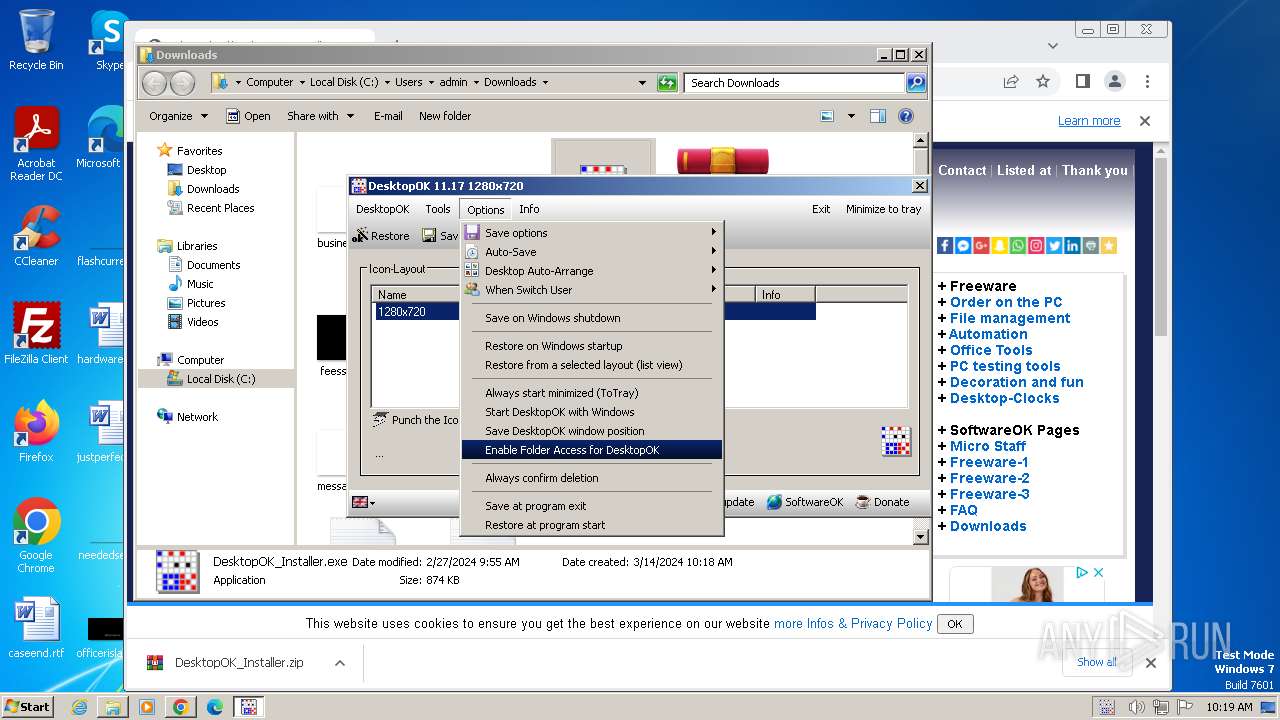Click the Facebook share icon on the webpage

[945, 245]
